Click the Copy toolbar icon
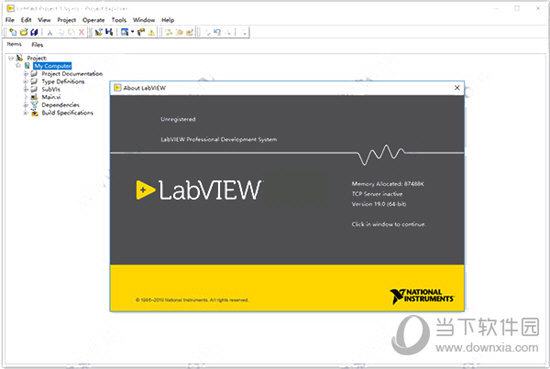 coord(61,32)
